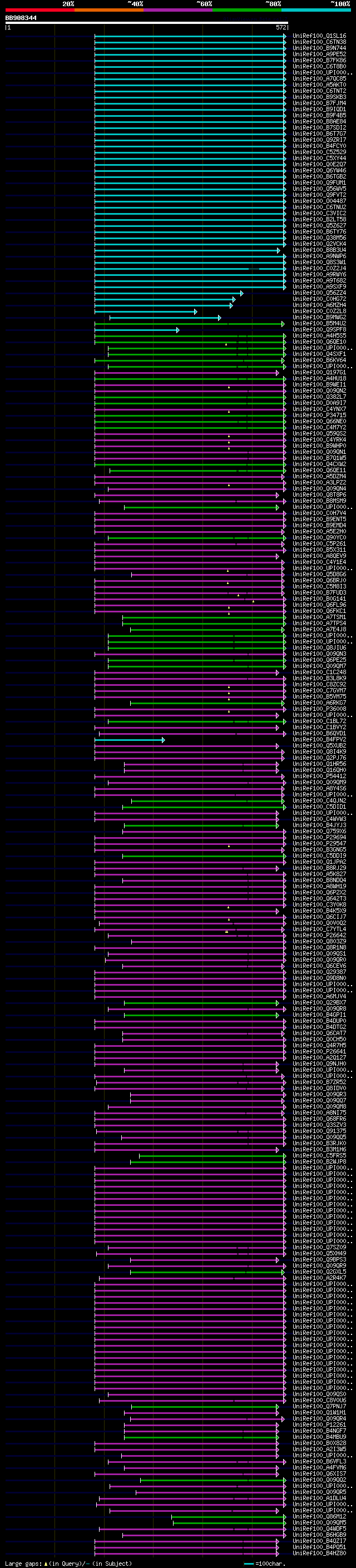The width and height of the screenshot is (356, 1568).
Task: Select the UniRef100_Q9ZRI7 label
Action: (x=319, y=140)
